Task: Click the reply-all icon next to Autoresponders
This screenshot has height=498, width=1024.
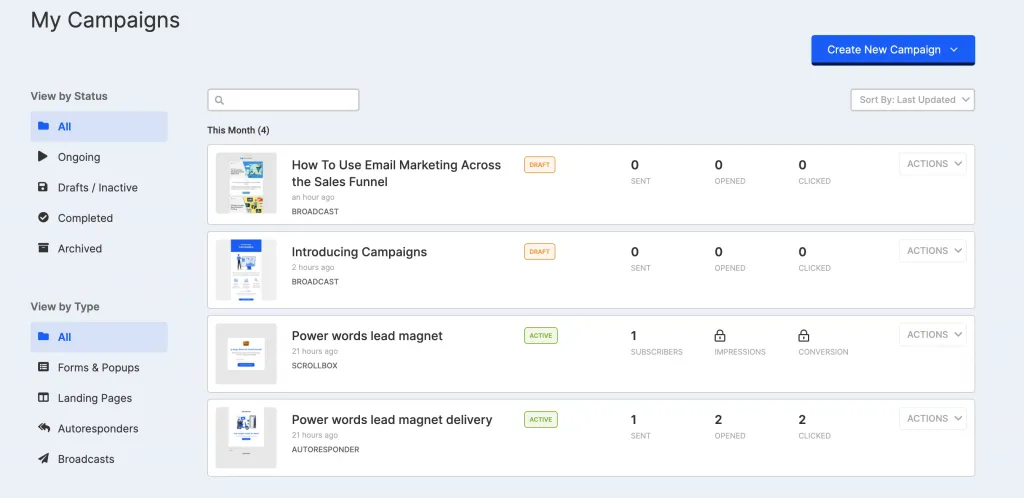Action: (x=43, y=428)
